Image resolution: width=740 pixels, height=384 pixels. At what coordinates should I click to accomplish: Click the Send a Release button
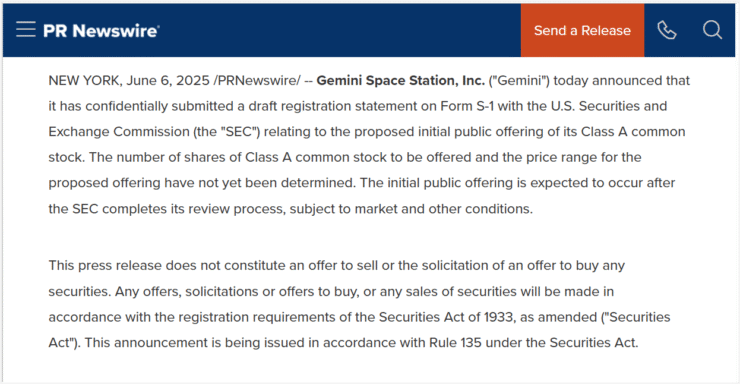582,30
